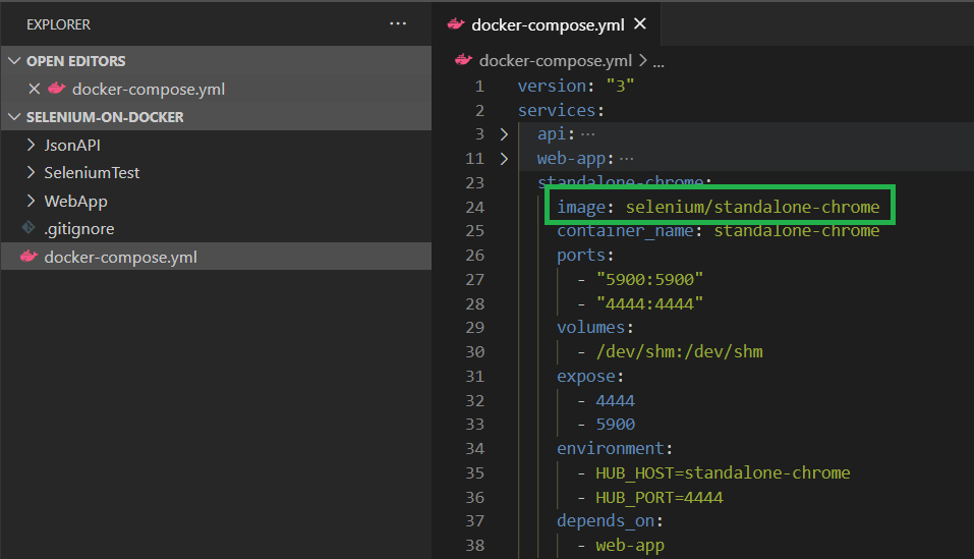Click the Docker whale icon in the breadcrumb

click(x=463, y=60)
